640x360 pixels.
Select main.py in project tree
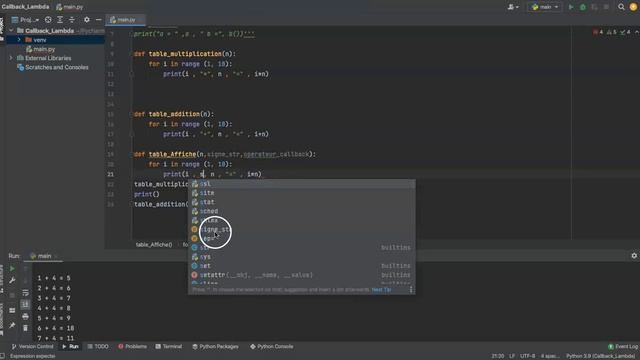pyautogui.click(x=44, y=49)
